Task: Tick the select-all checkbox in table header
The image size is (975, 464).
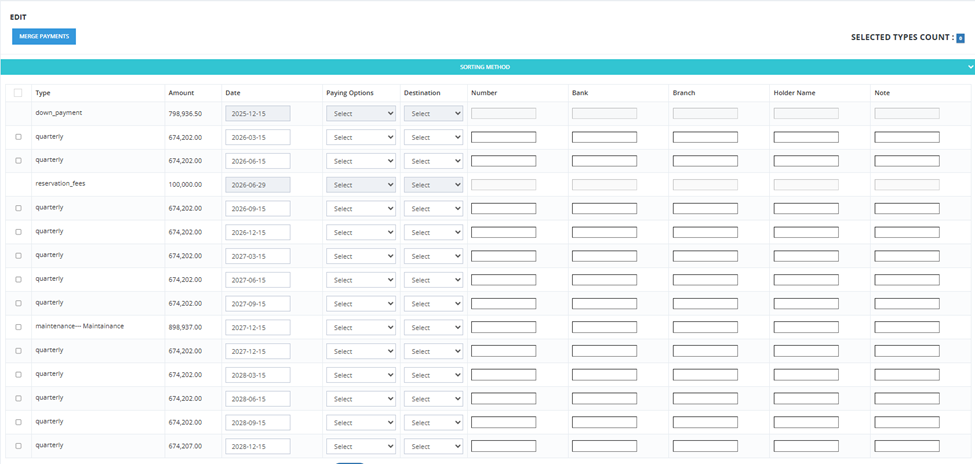Action: 18,93
